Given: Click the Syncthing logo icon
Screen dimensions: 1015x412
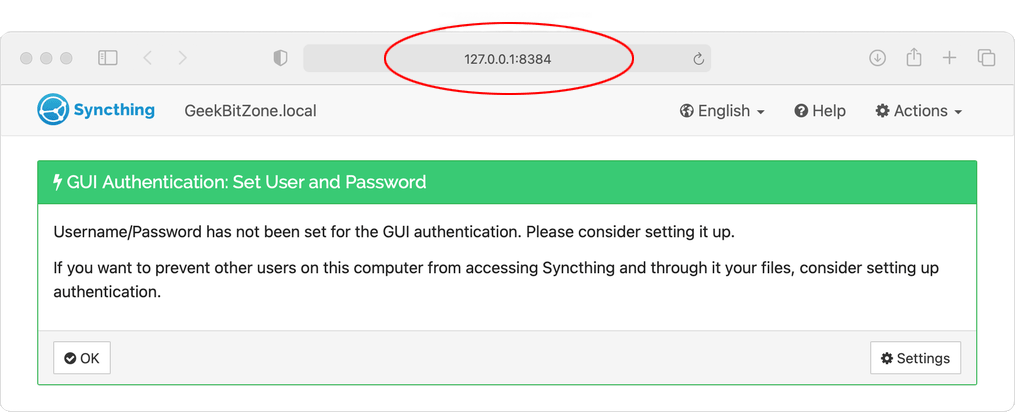Looking at the screenshot, I should (52, 109).
